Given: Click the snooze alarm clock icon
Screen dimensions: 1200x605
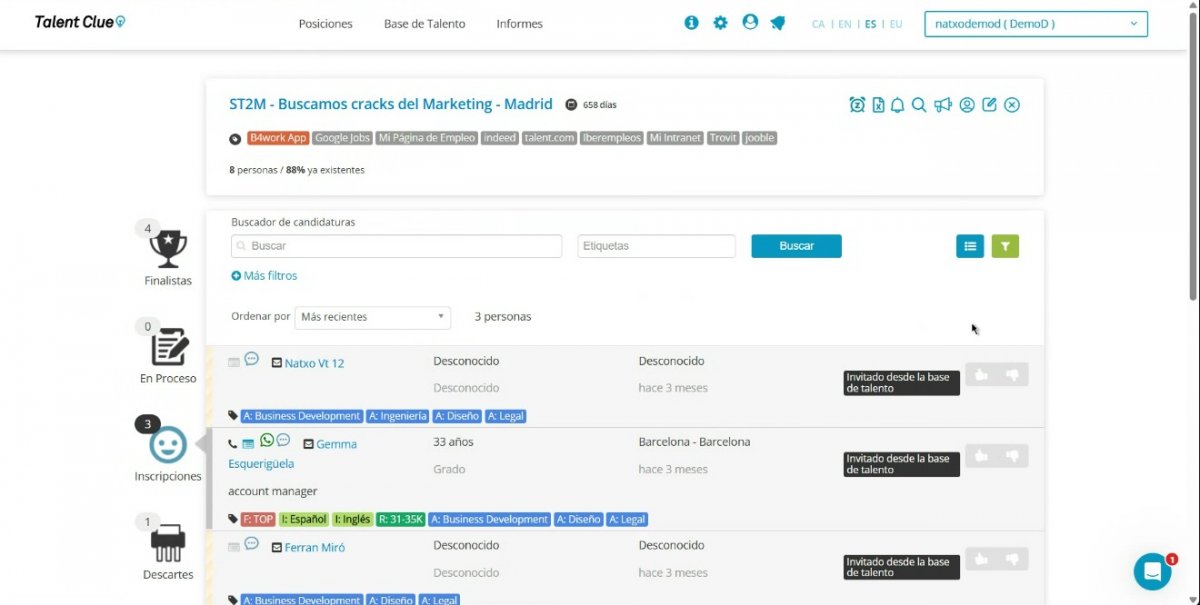Looking at the screenshot, I should click(x=857, y=105).
